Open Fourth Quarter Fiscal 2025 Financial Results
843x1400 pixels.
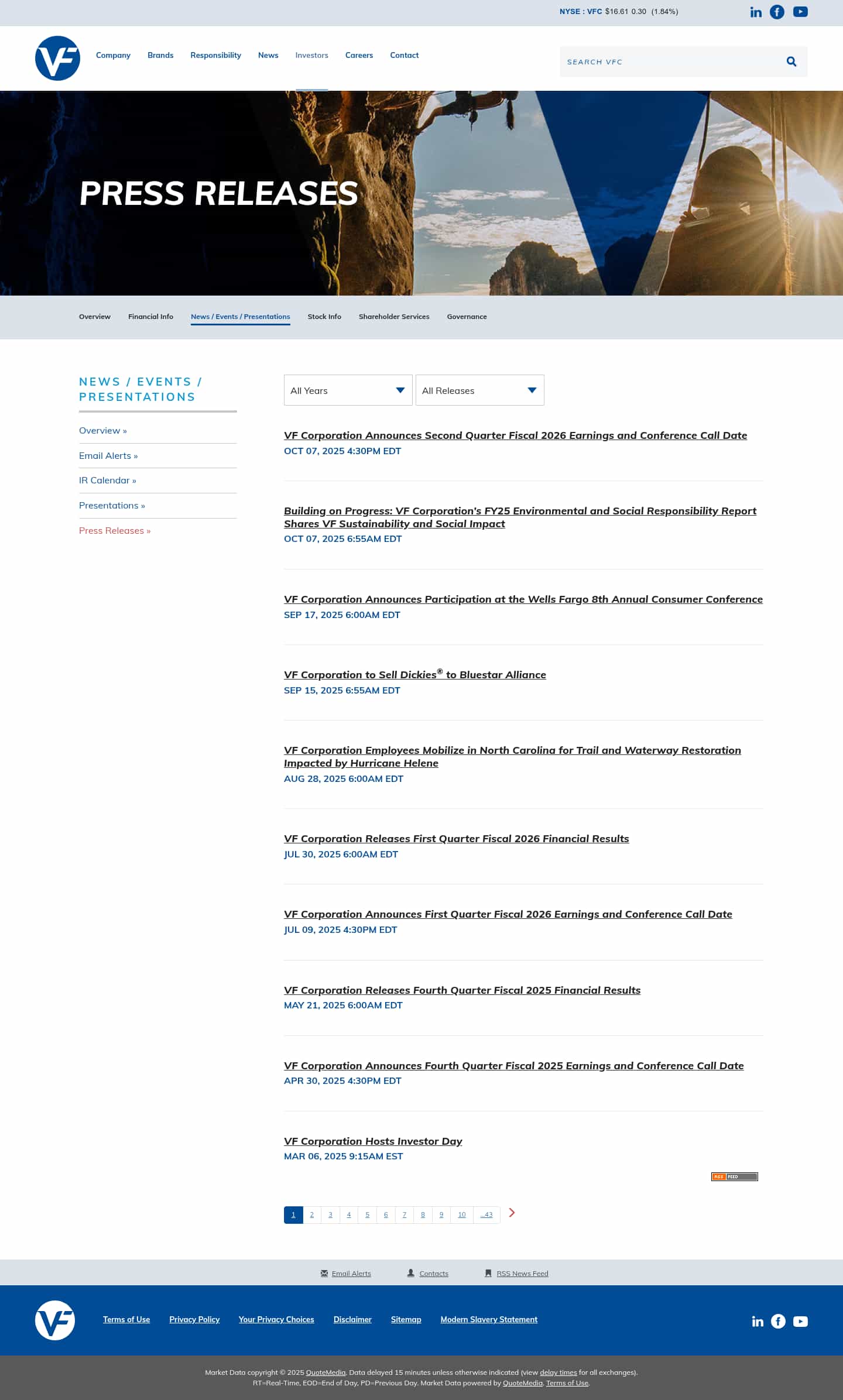(x=462, y=990)
